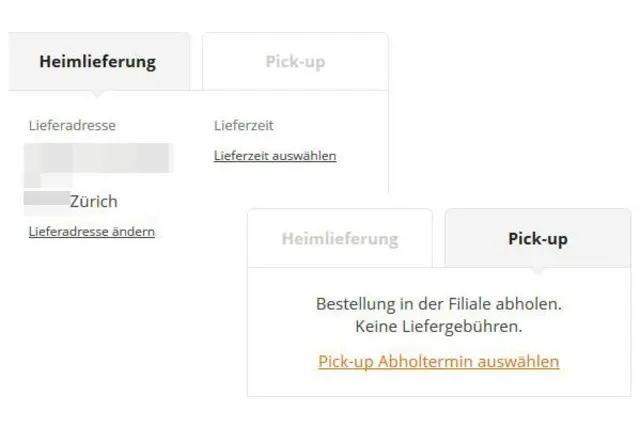Click the word 'ändern' in the address link
Viewport: 640px width, 427px height.
tap(135, 232)
